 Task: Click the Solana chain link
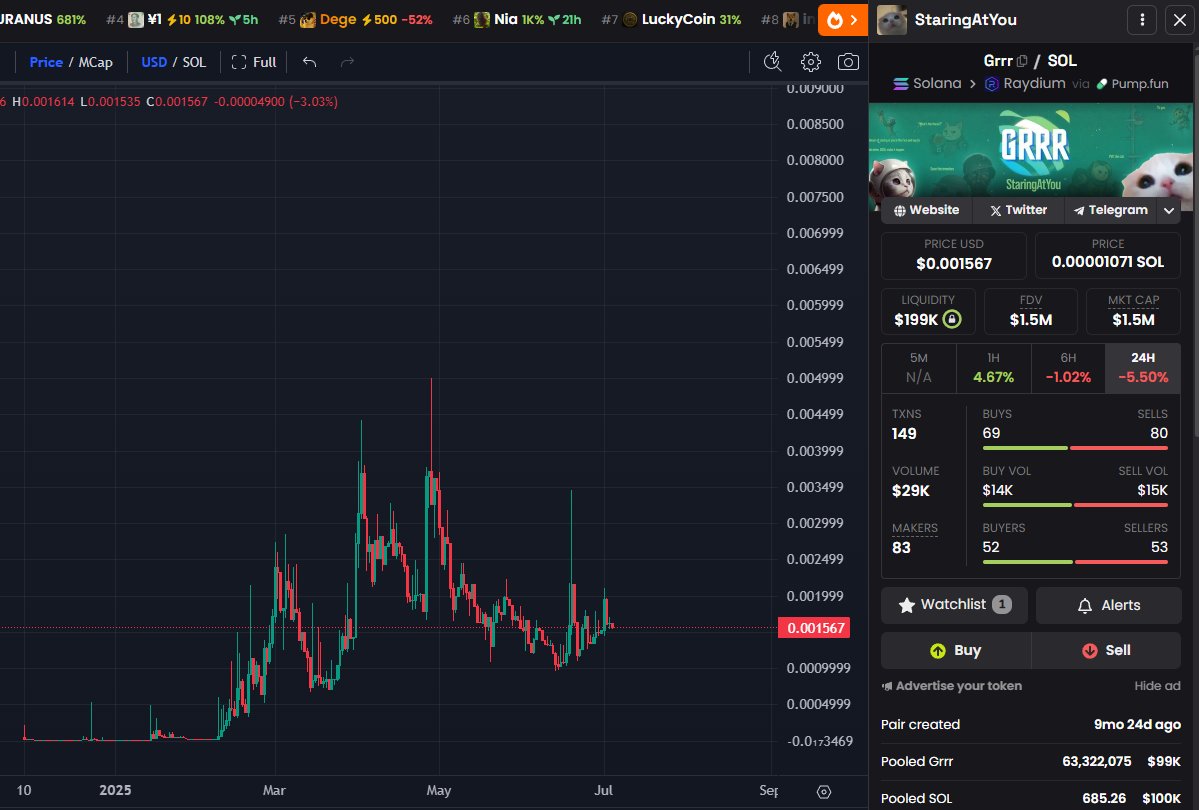[x=927, y=83]
